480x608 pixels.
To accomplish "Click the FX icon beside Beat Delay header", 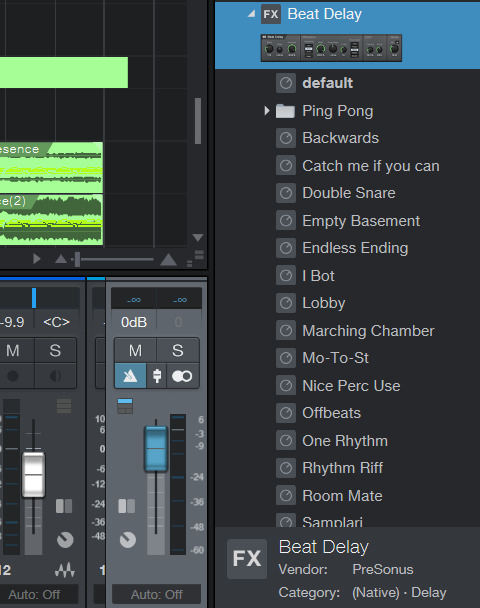I will click(271, 14).
